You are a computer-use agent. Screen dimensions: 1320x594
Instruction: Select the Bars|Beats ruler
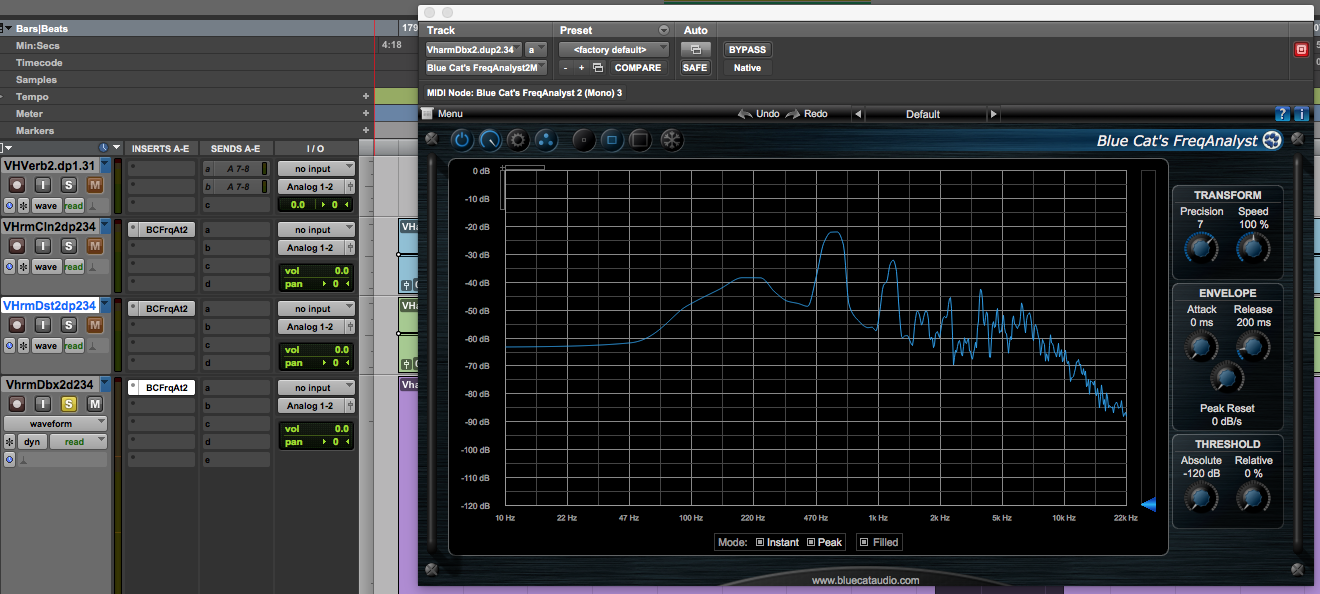(41, 29)
